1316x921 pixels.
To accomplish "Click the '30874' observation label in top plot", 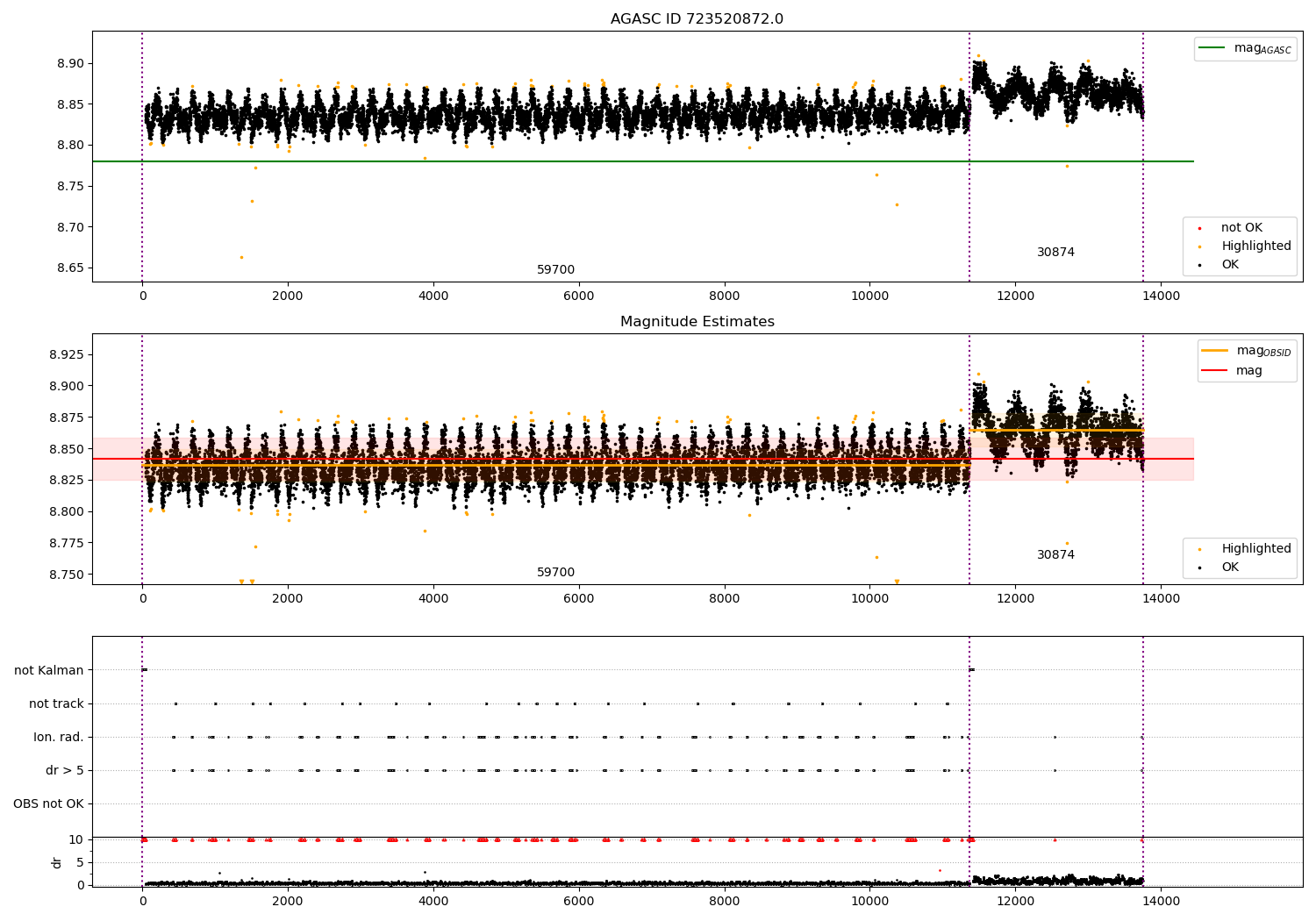I will tap(1055, 253).
